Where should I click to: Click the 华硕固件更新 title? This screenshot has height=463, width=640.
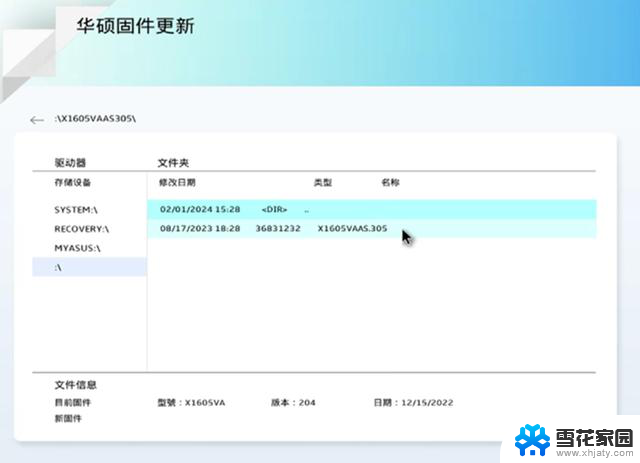coord(136,26)
